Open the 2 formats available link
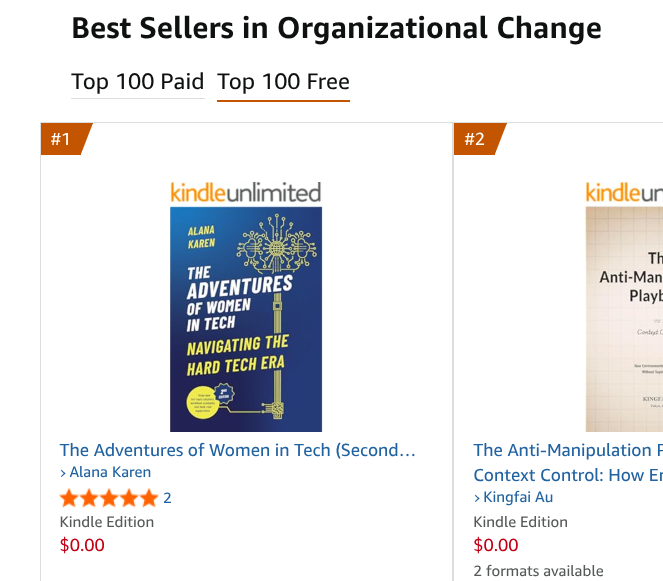 [x=538, y=571]
